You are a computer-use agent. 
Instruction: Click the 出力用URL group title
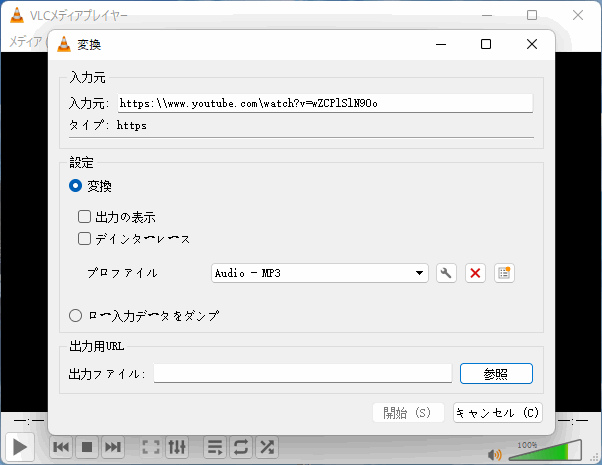(x=97, y=346)
